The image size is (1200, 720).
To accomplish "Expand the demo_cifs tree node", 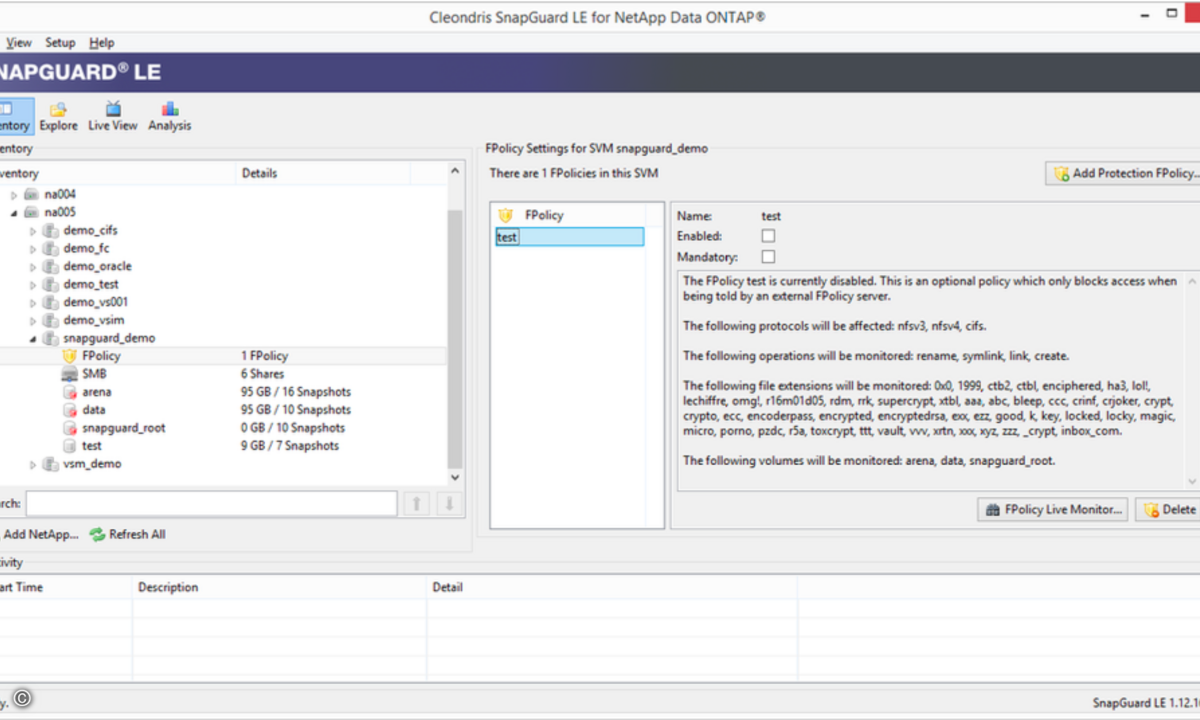I will 33,231.
